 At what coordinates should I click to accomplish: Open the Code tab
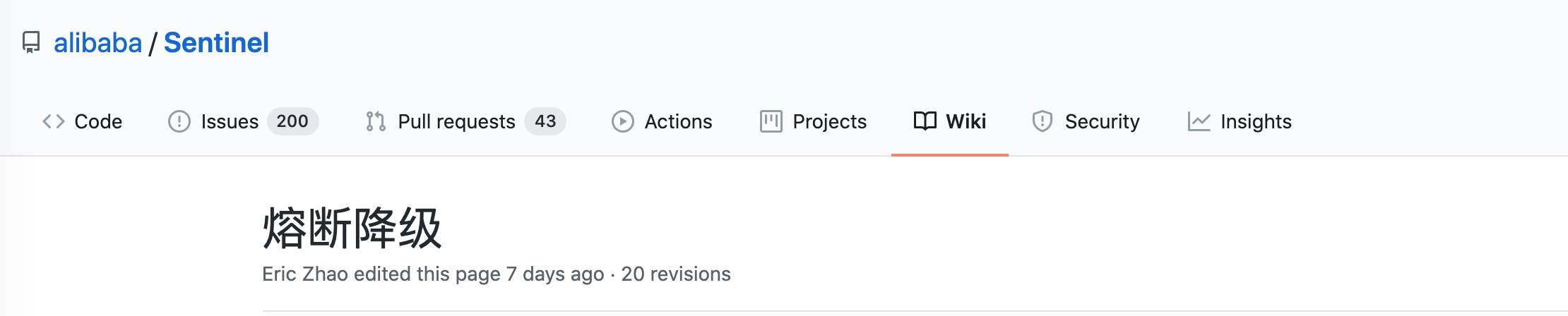coord(98,121)
